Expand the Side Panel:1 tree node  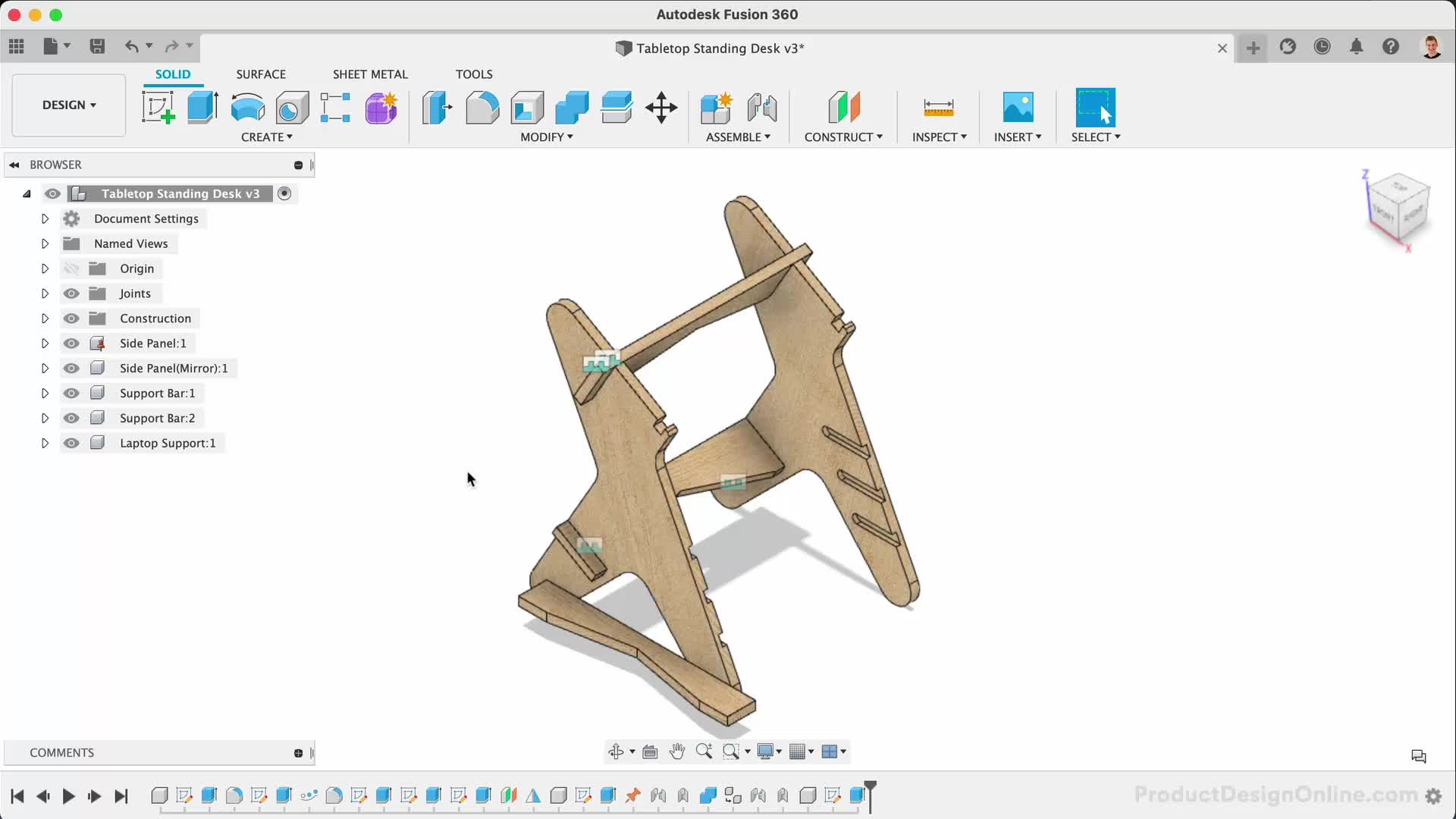point(45,344)
